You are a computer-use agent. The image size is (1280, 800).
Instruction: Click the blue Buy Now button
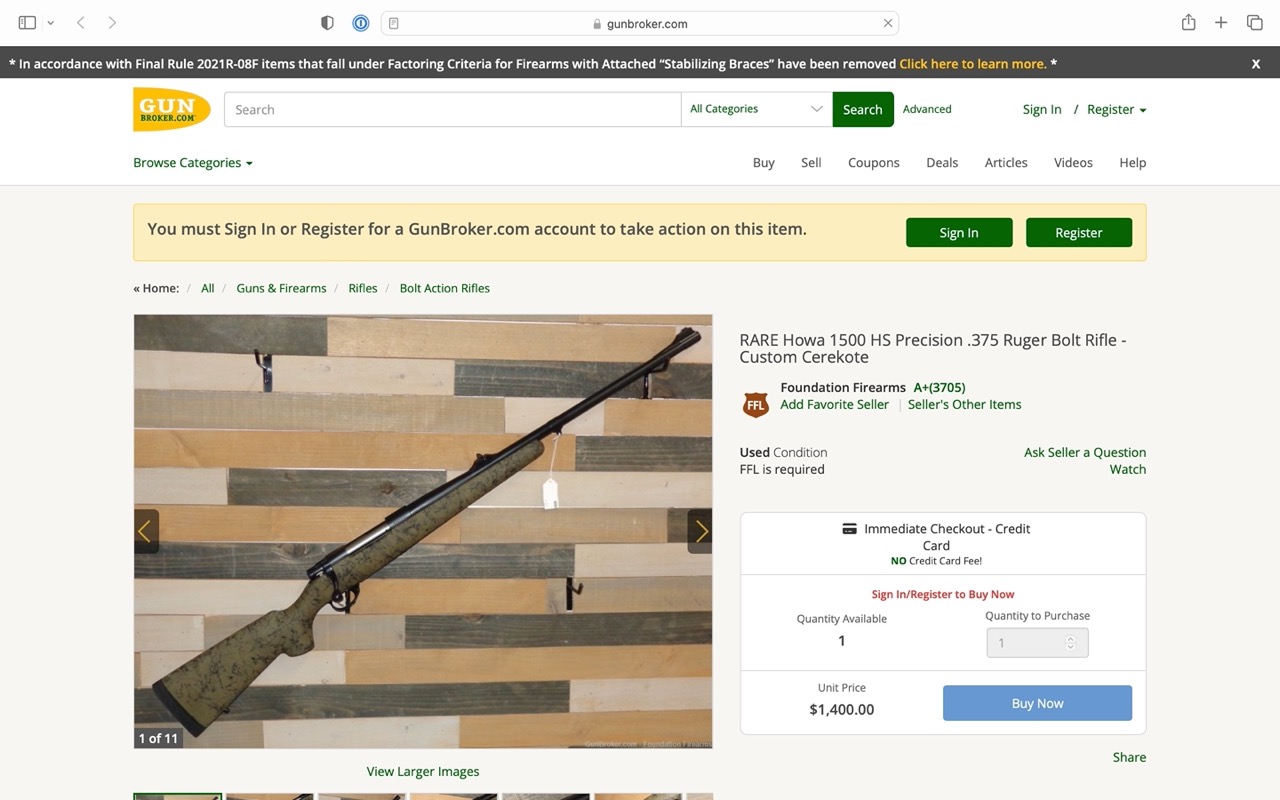(1037, 703)
